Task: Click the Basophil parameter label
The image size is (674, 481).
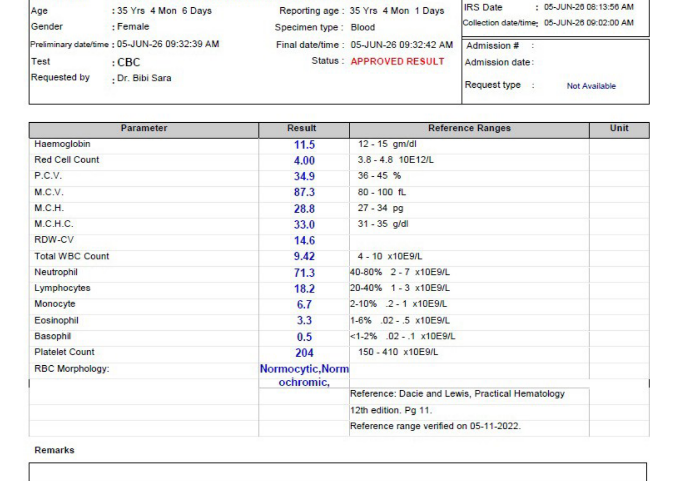Action: point(52,336)
